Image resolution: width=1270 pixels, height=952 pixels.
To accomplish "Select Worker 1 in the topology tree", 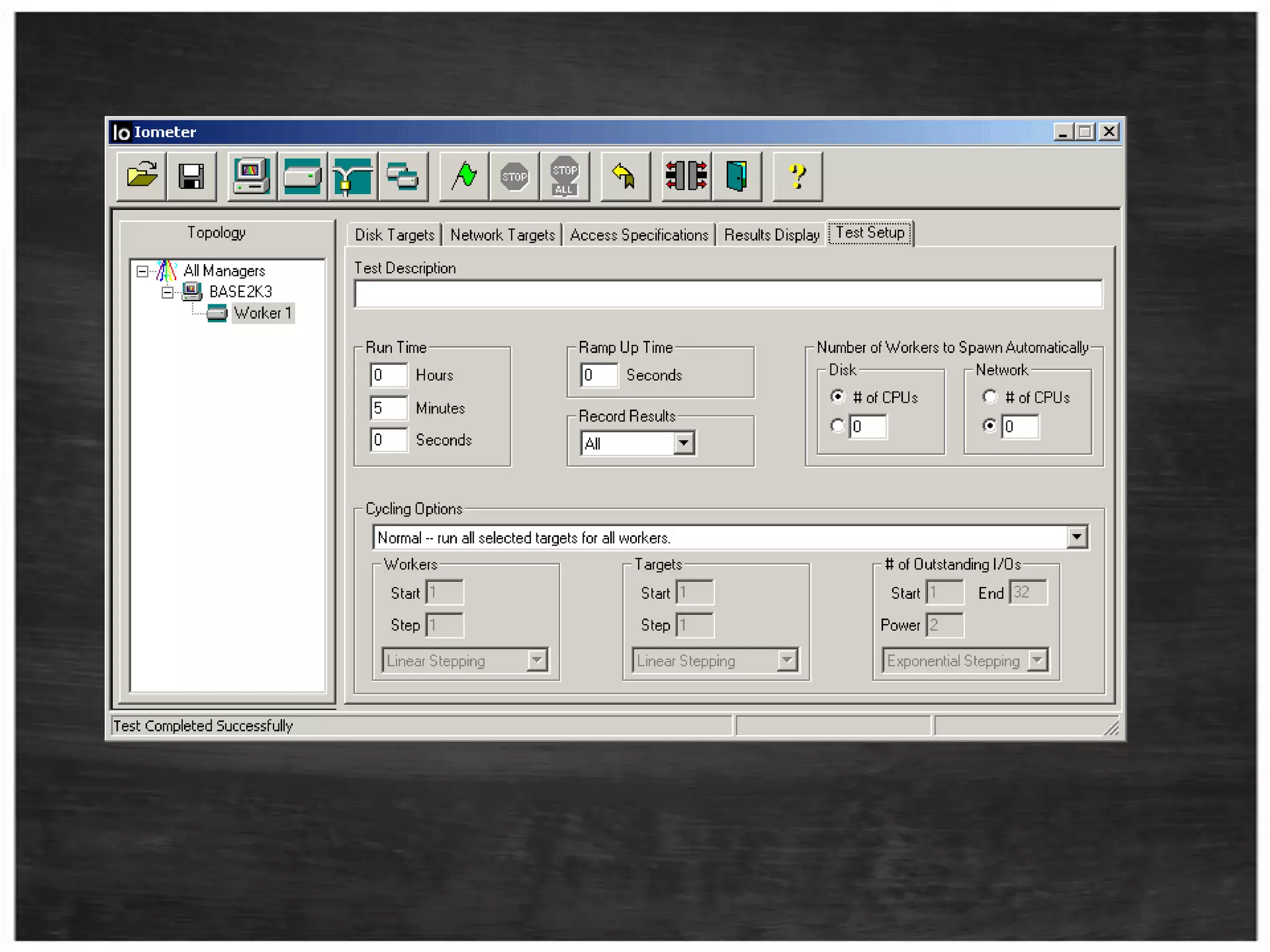I will point(262,313).
